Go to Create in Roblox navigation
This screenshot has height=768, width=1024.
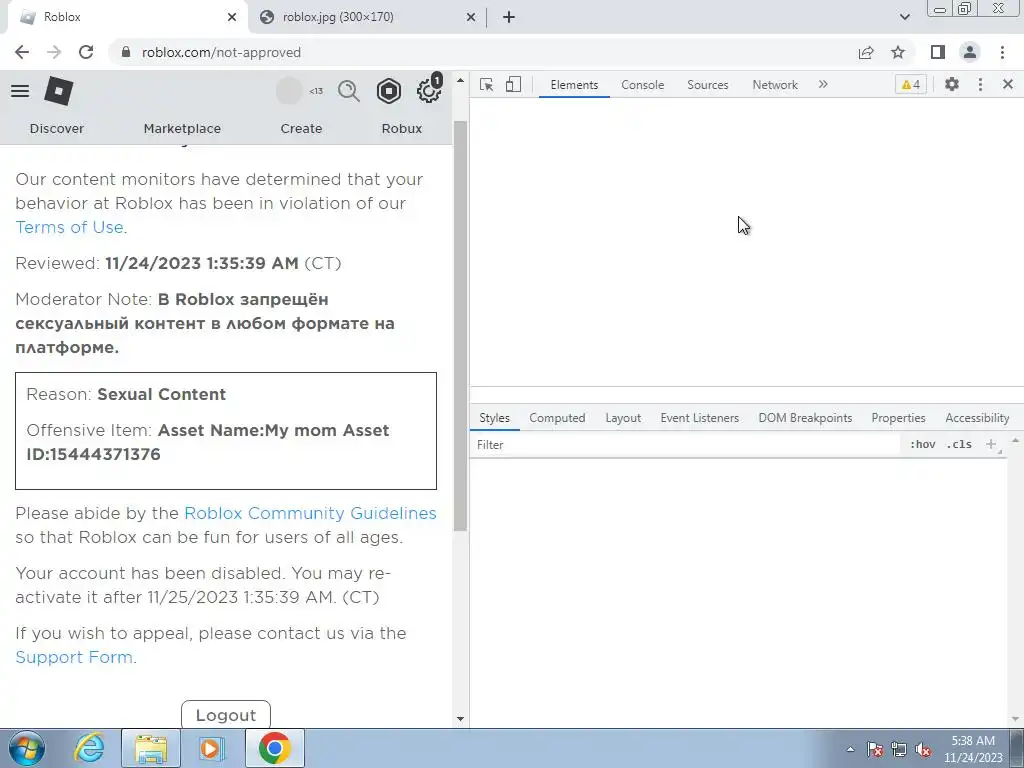coord(301,129)
